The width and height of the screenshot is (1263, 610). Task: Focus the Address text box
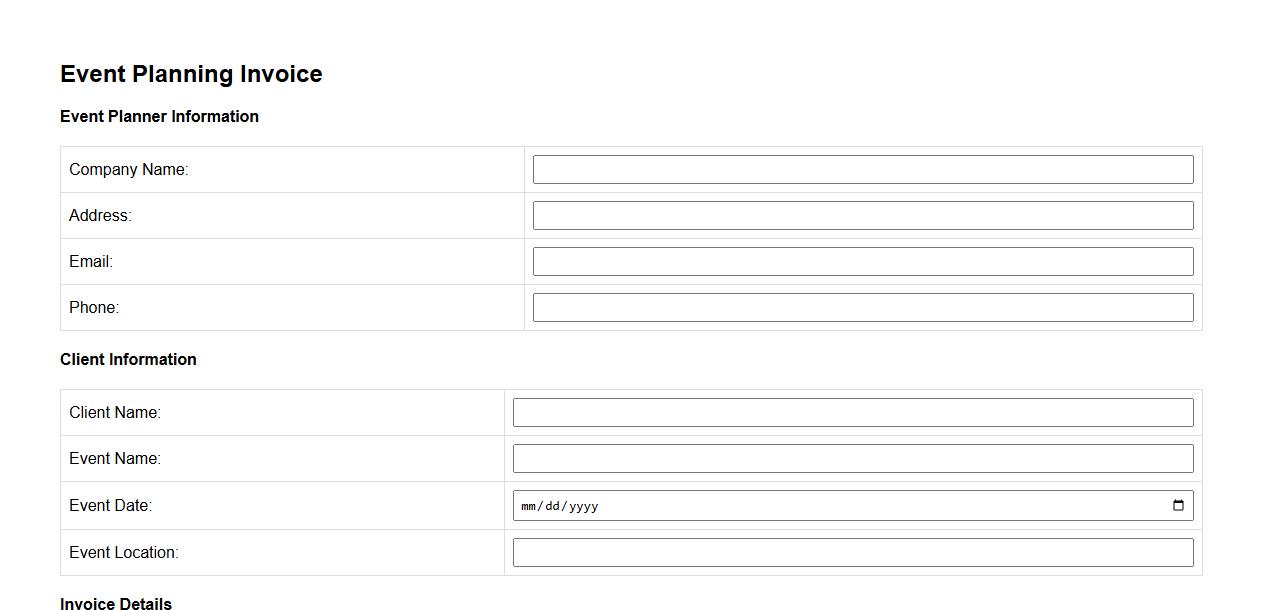pos(862,216)
